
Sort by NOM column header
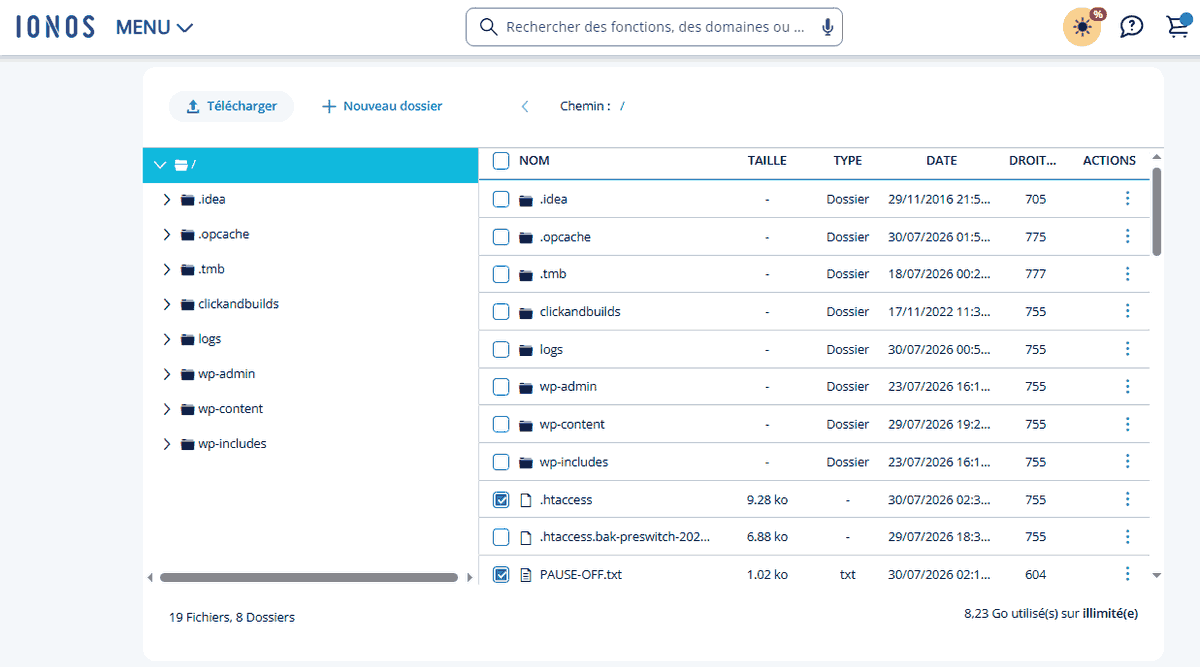[534, 161]
